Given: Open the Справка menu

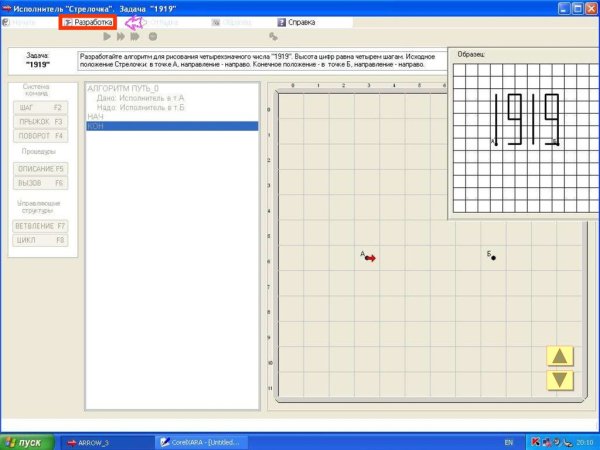Looking at the screenshot, I should coord(299,21).
